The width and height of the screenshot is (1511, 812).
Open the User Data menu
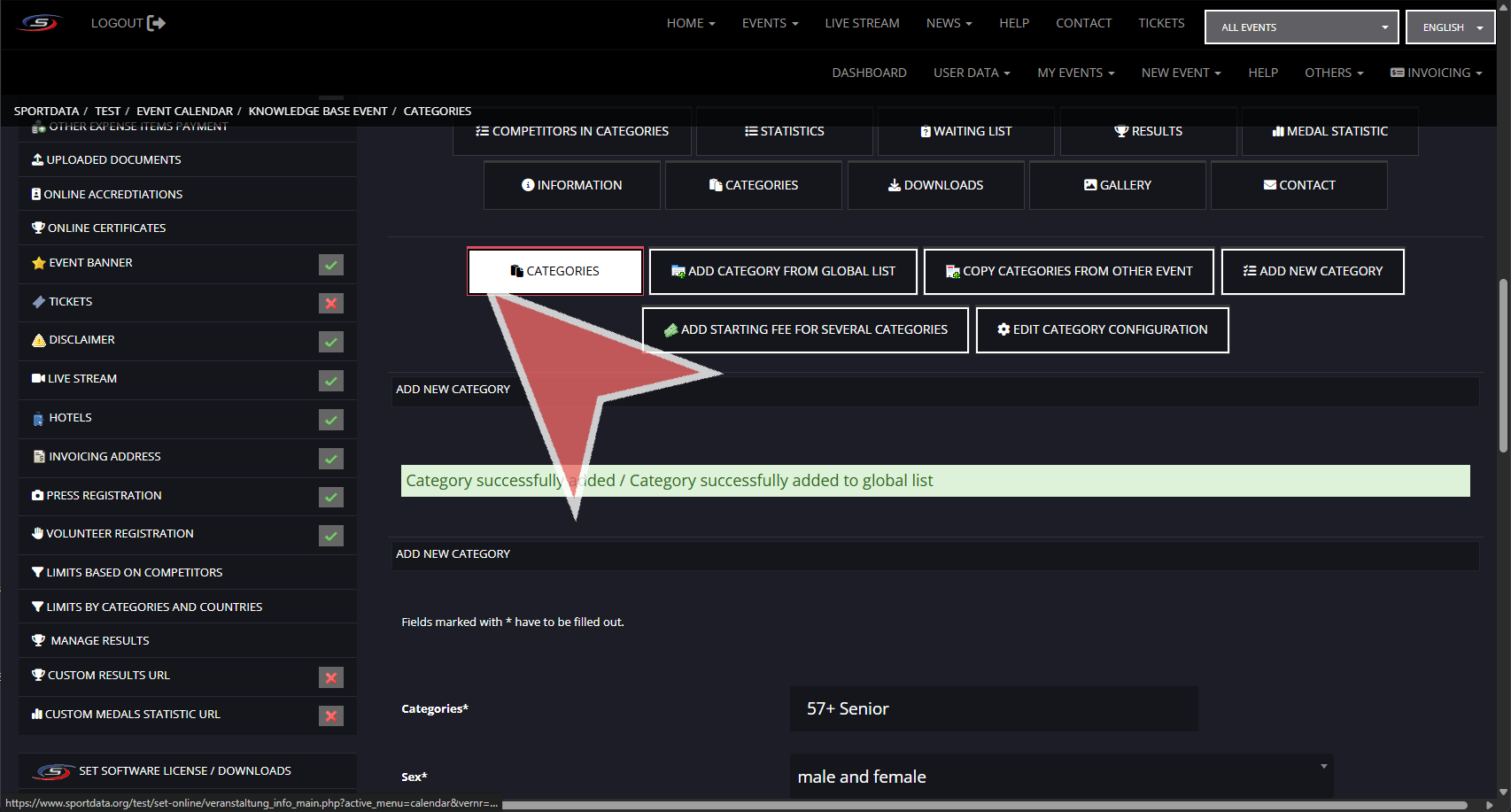[971, 73]
